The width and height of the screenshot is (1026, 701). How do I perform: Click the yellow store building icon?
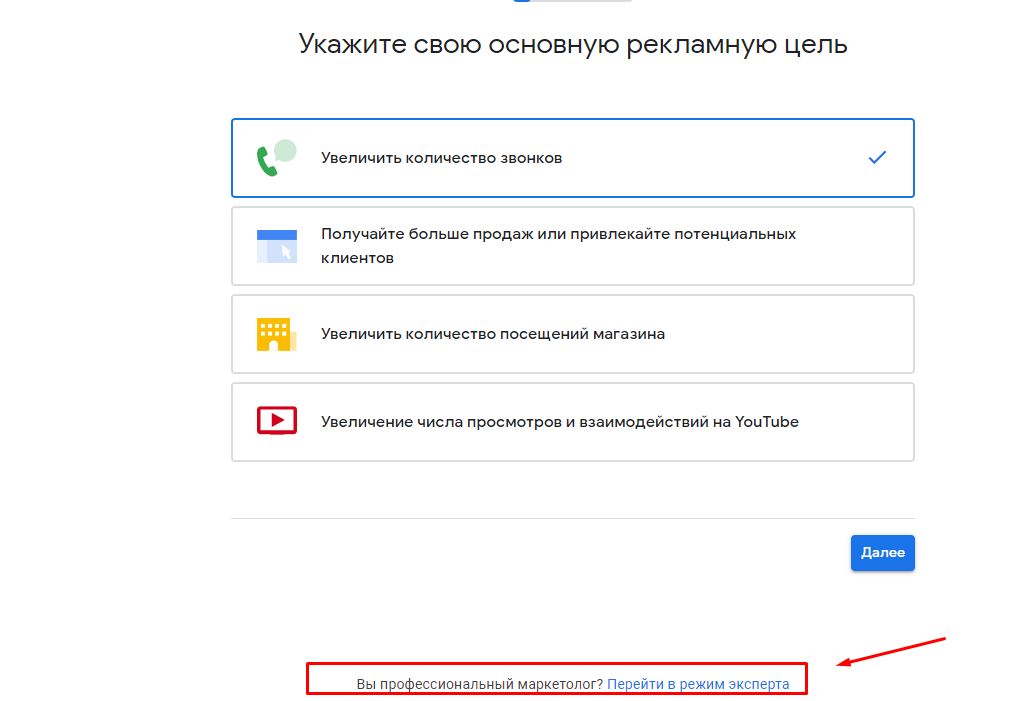coord(274,334)
